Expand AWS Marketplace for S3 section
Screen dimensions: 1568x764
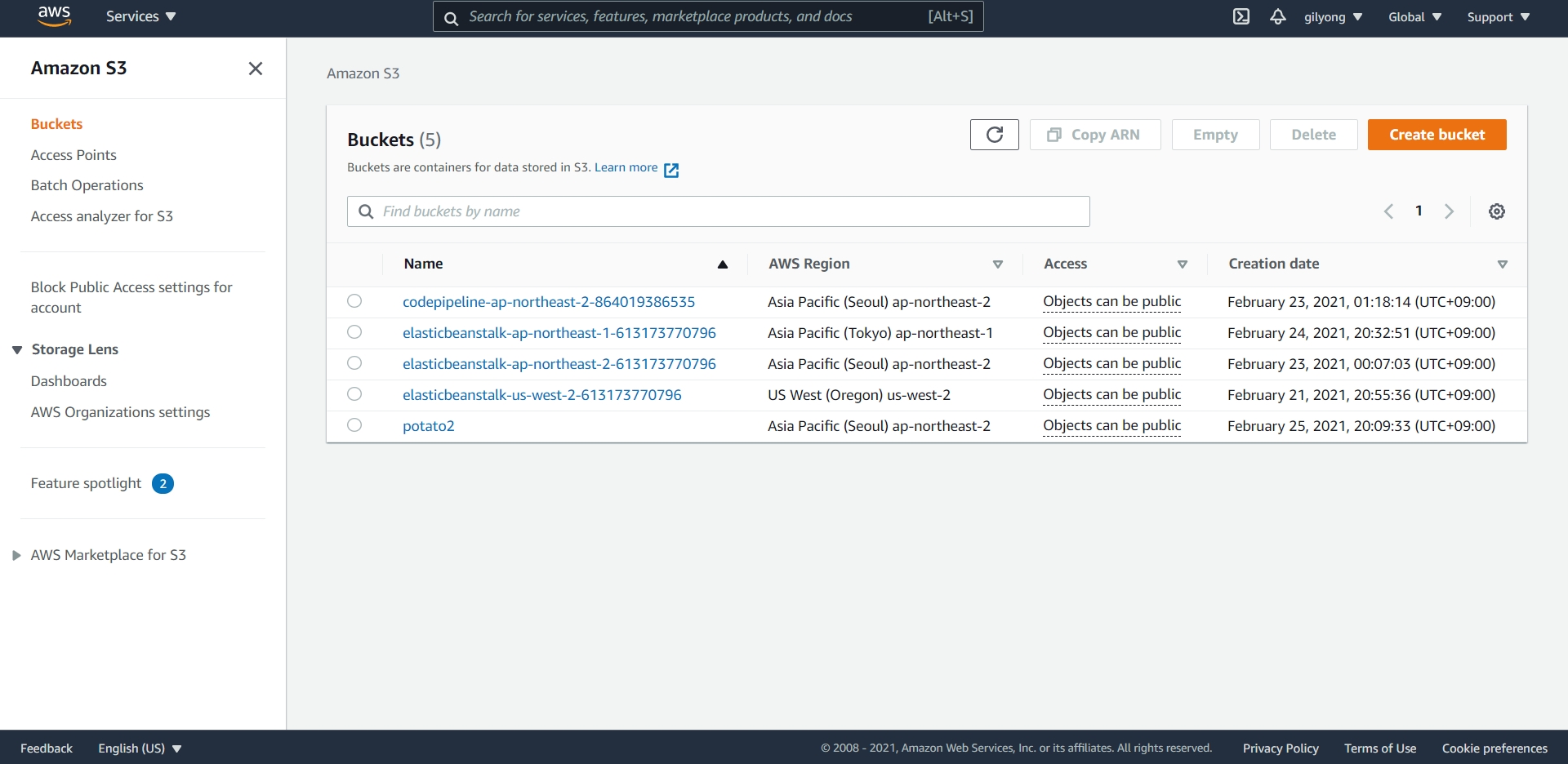tap(16, 556)
